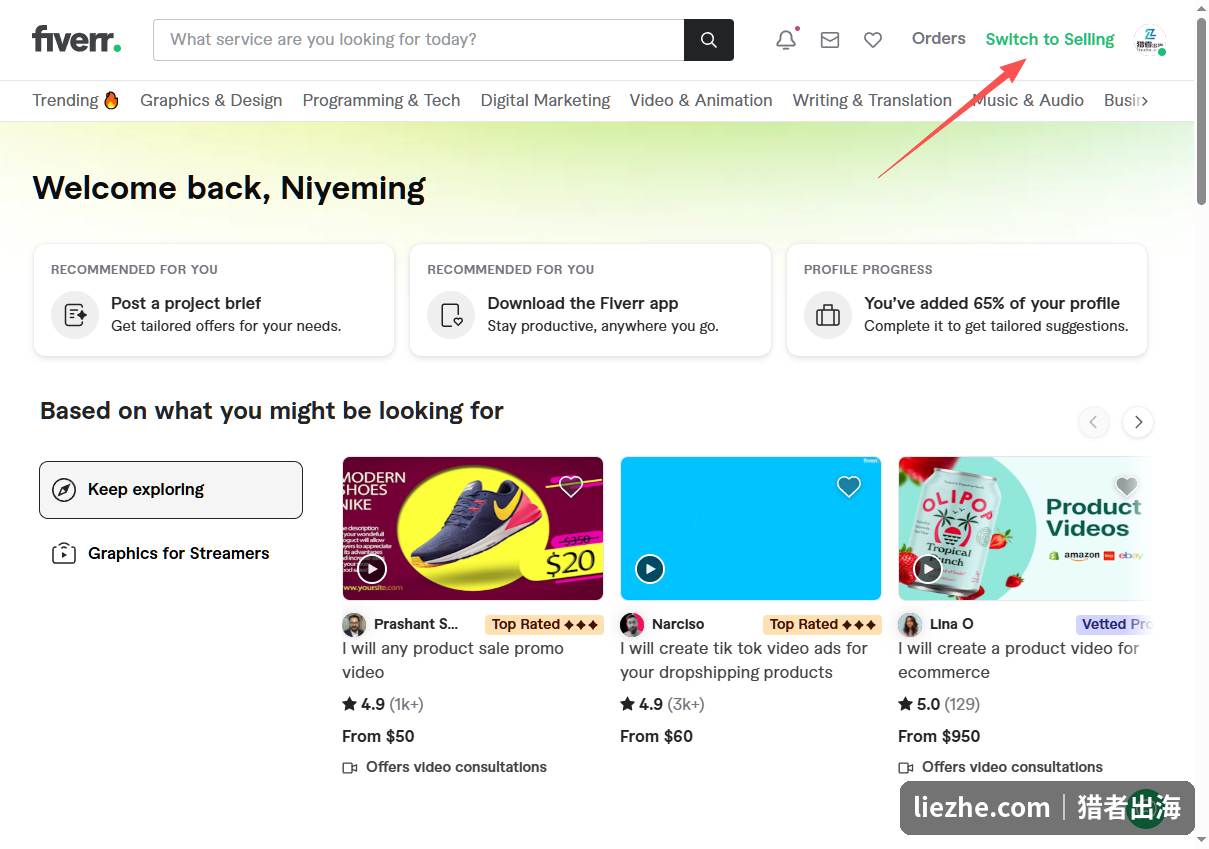
Task: Focus the service search field
Action: 419,40
